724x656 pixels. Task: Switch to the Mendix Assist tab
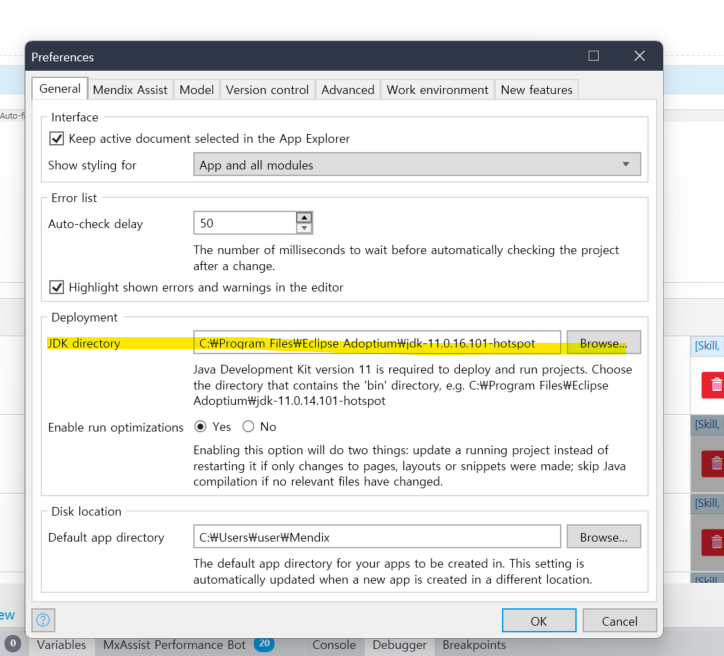pos(130,90)
